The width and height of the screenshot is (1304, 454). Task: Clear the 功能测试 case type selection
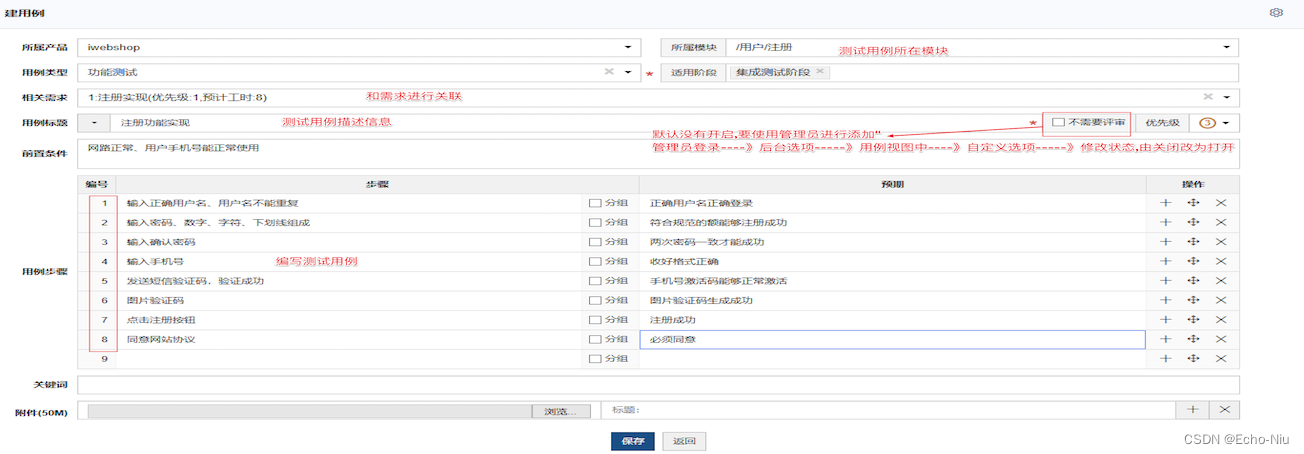[608, 72]
